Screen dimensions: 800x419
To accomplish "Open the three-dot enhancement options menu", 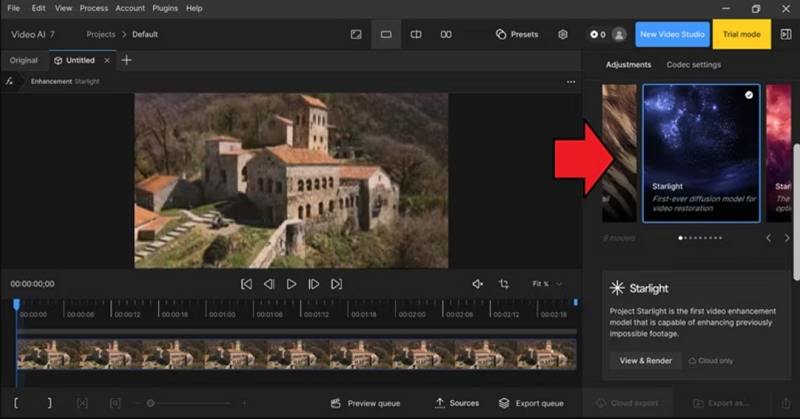I will click(x=571, y=82).
